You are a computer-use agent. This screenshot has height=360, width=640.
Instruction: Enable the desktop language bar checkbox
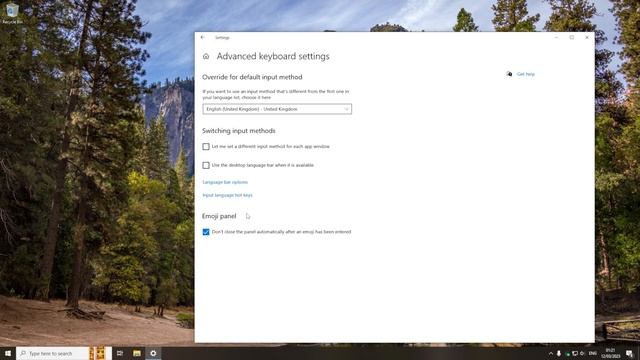(x=206, y=165)
